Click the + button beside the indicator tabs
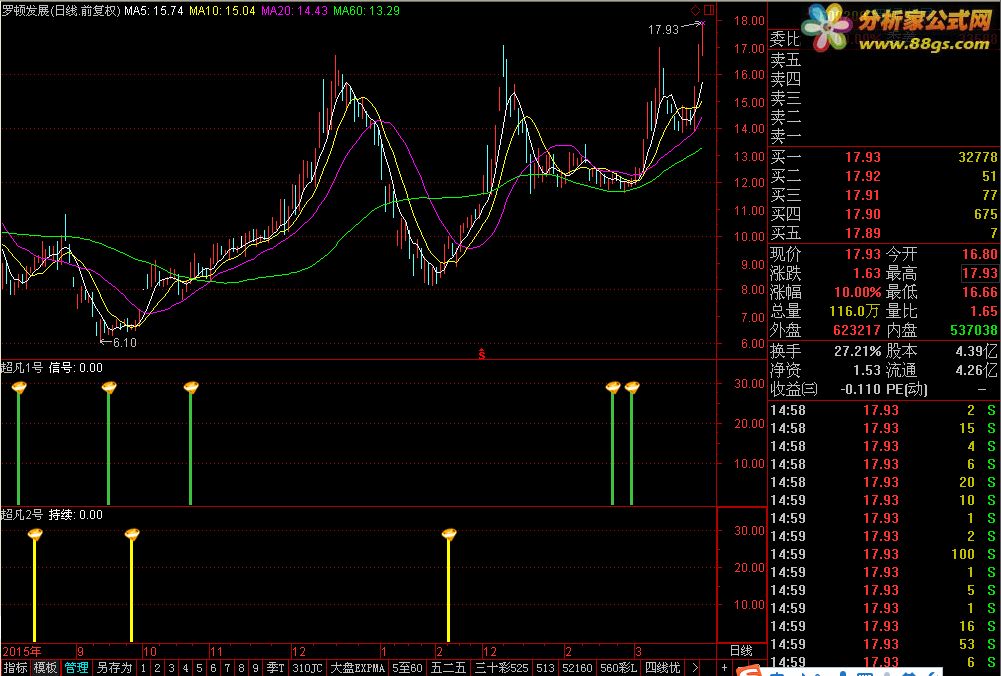Screen dimensions: 1001x676 click(723, 668)
